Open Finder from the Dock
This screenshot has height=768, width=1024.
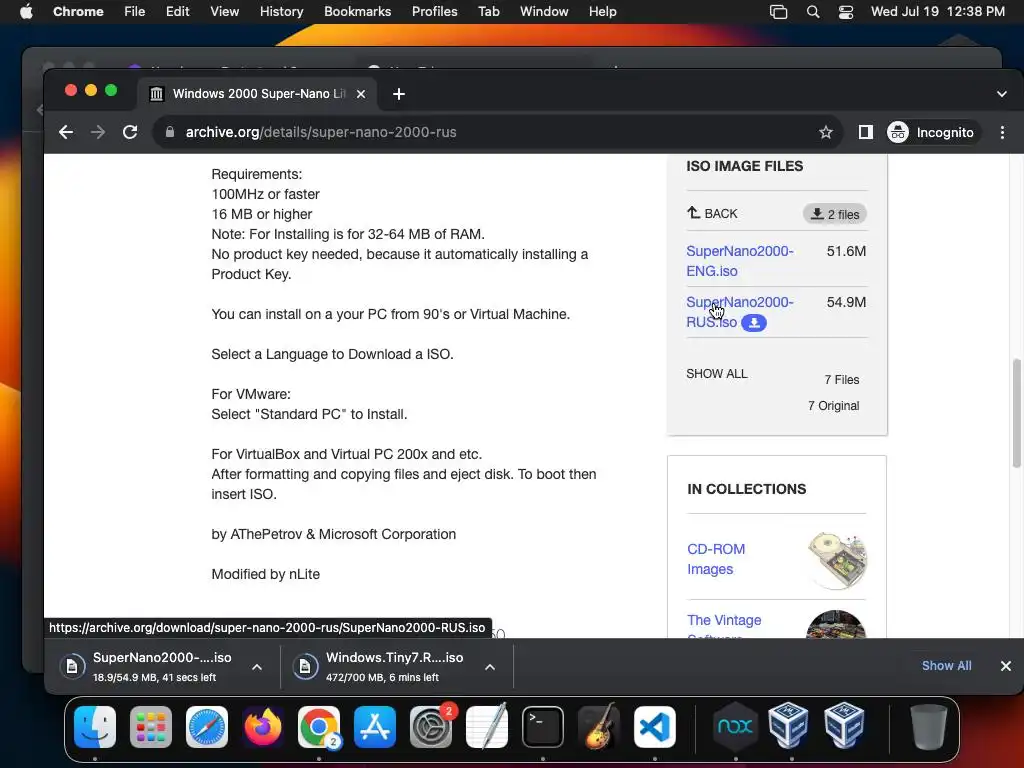coord(95,726)
